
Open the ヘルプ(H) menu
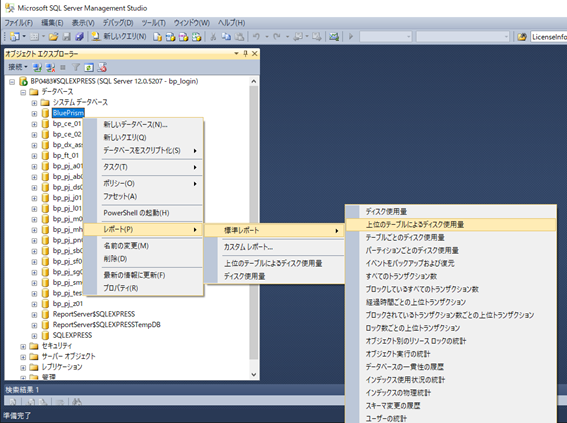click(x=231, y=23)
